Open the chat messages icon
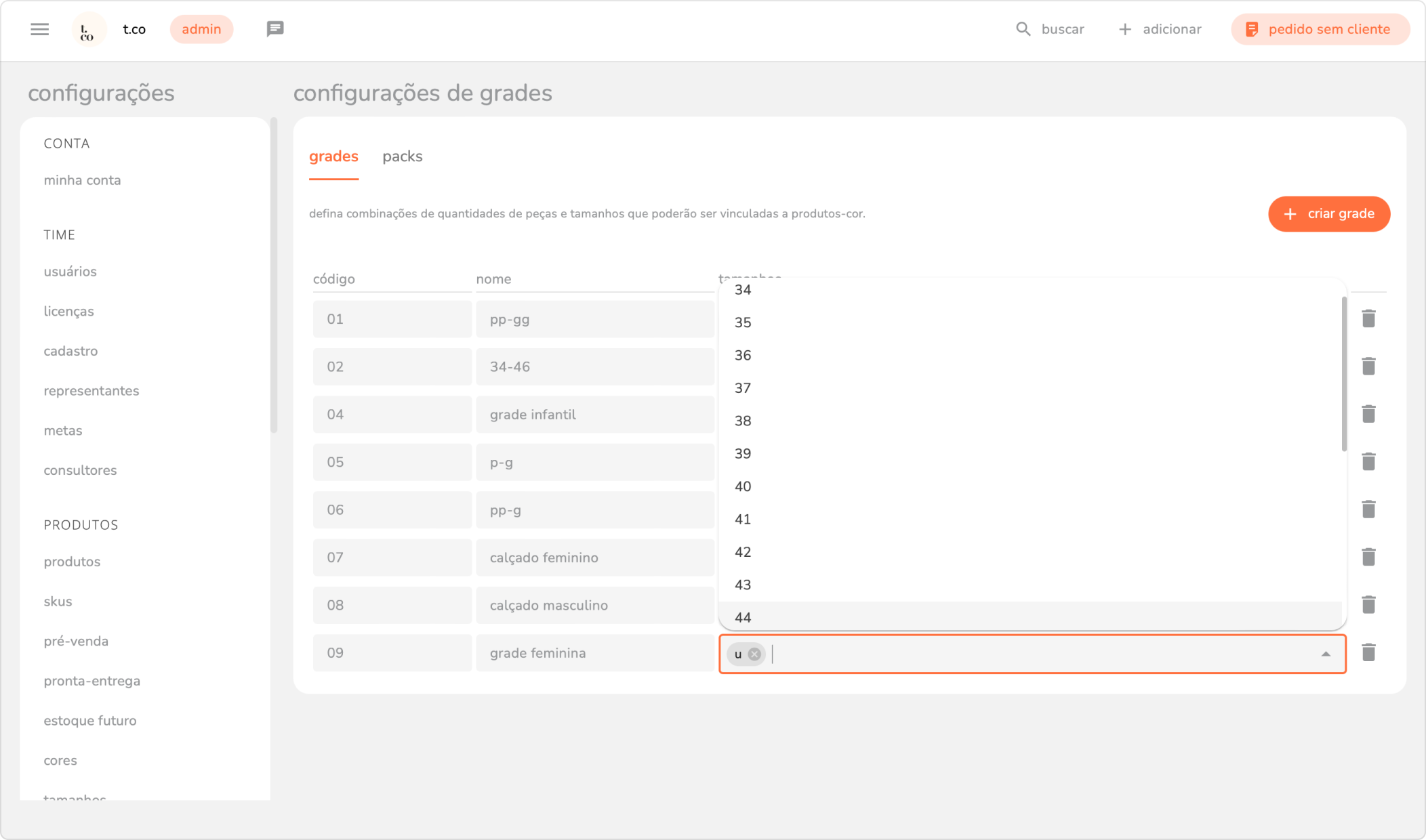 tap(274, 29)
